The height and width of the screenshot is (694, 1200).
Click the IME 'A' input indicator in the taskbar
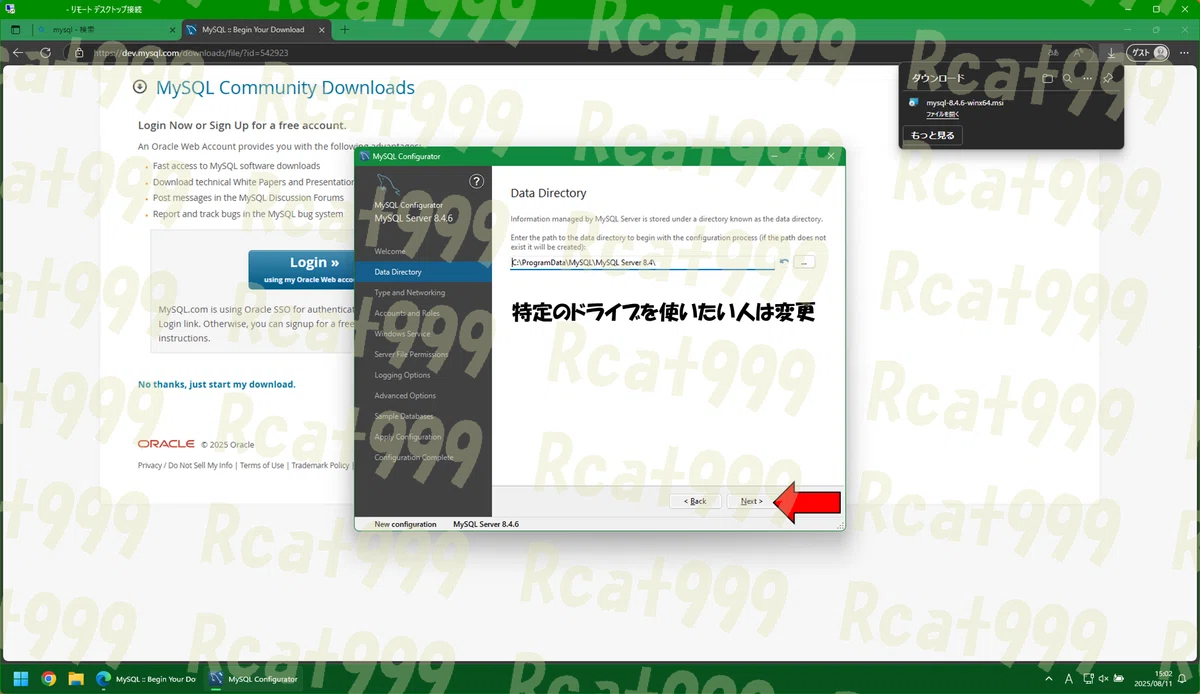pos(1069,679)
